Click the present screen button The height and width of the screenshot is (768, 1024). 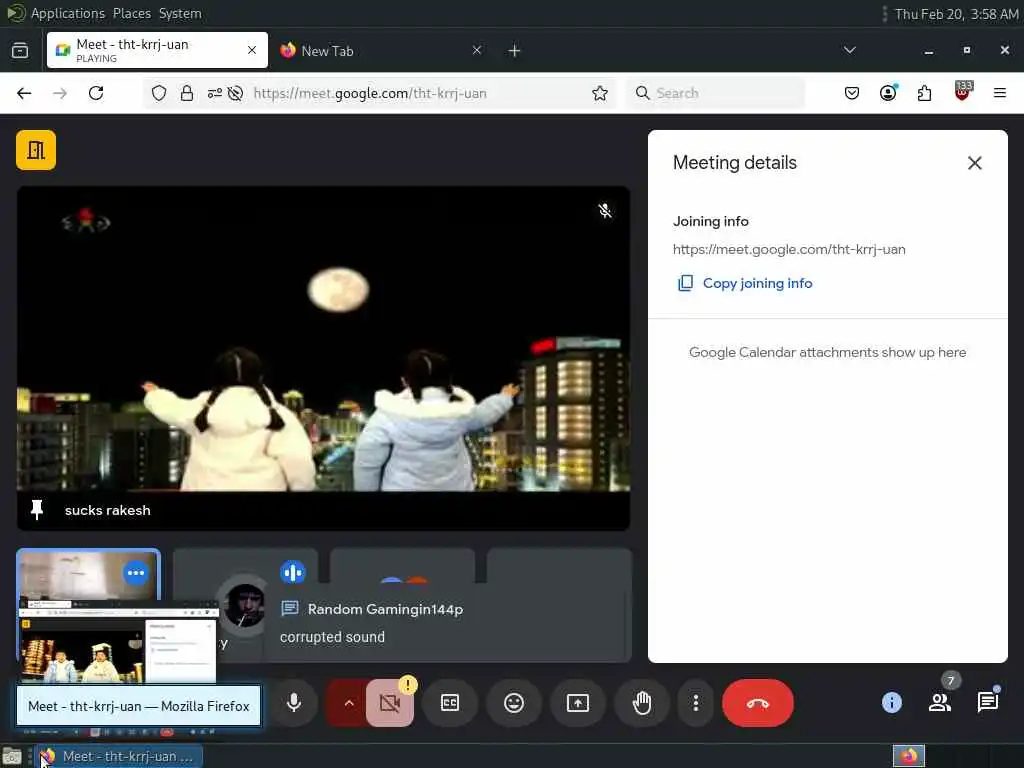coord(578,703)
